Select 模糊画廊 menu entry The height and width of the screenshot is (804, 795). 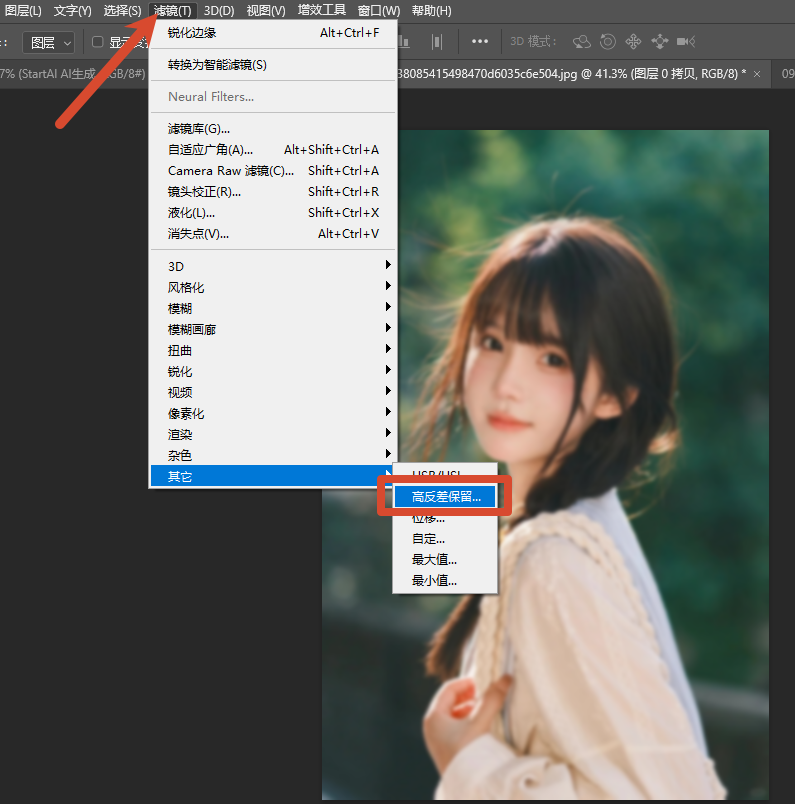click(273, 330)
